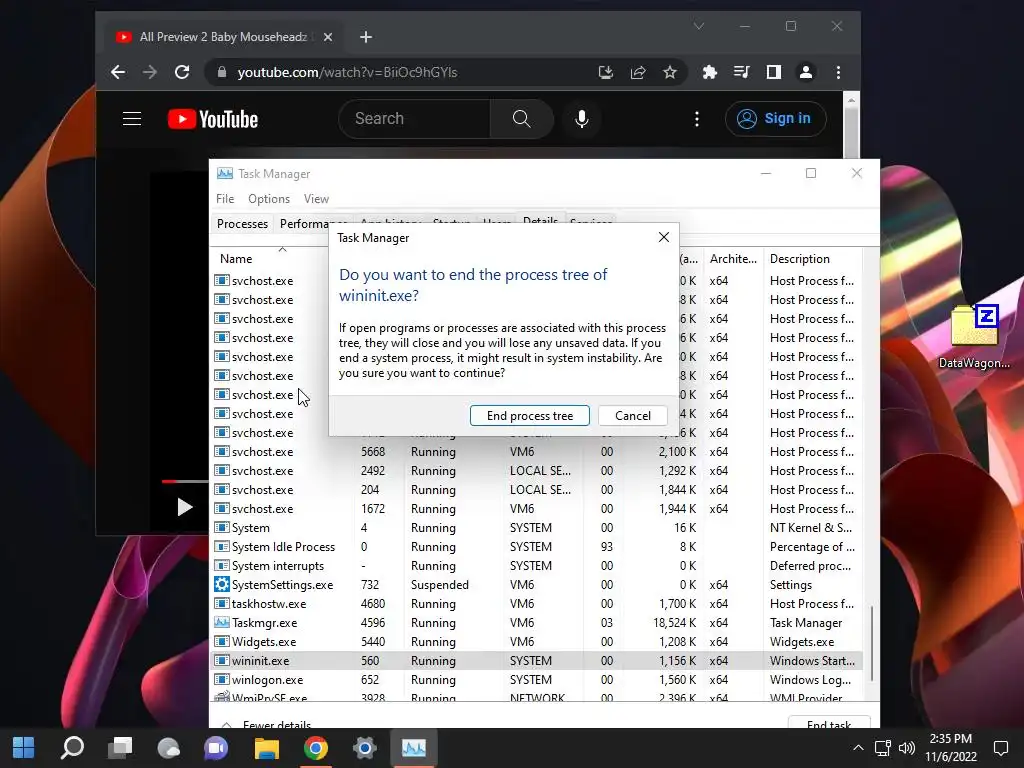Screen dimensions: 1024x768
Task: Click the install app icon in address bar
Action: (605, 72)
